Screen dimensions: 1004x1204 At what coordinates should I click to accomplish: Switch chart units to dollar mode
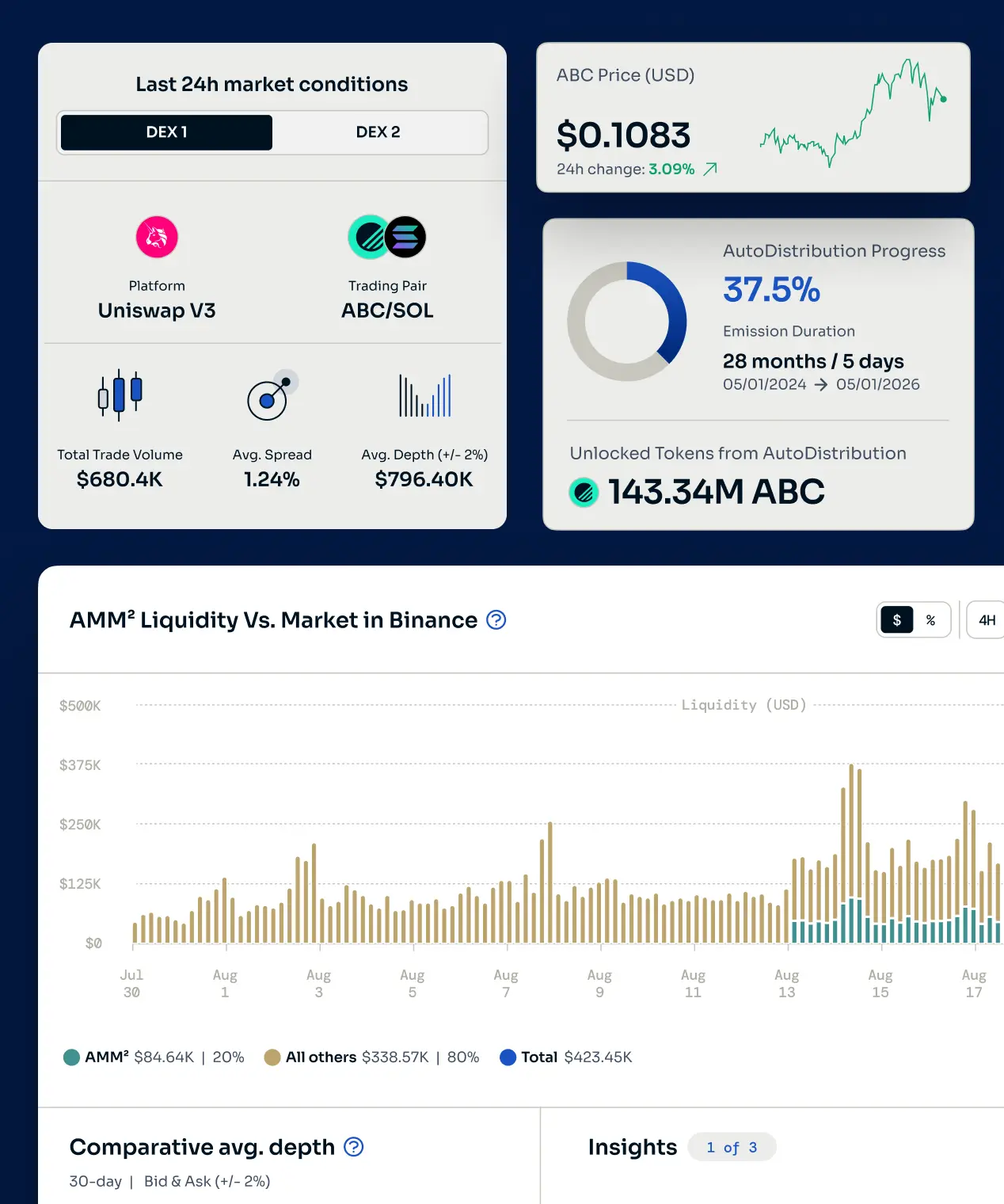coord(896,620)
